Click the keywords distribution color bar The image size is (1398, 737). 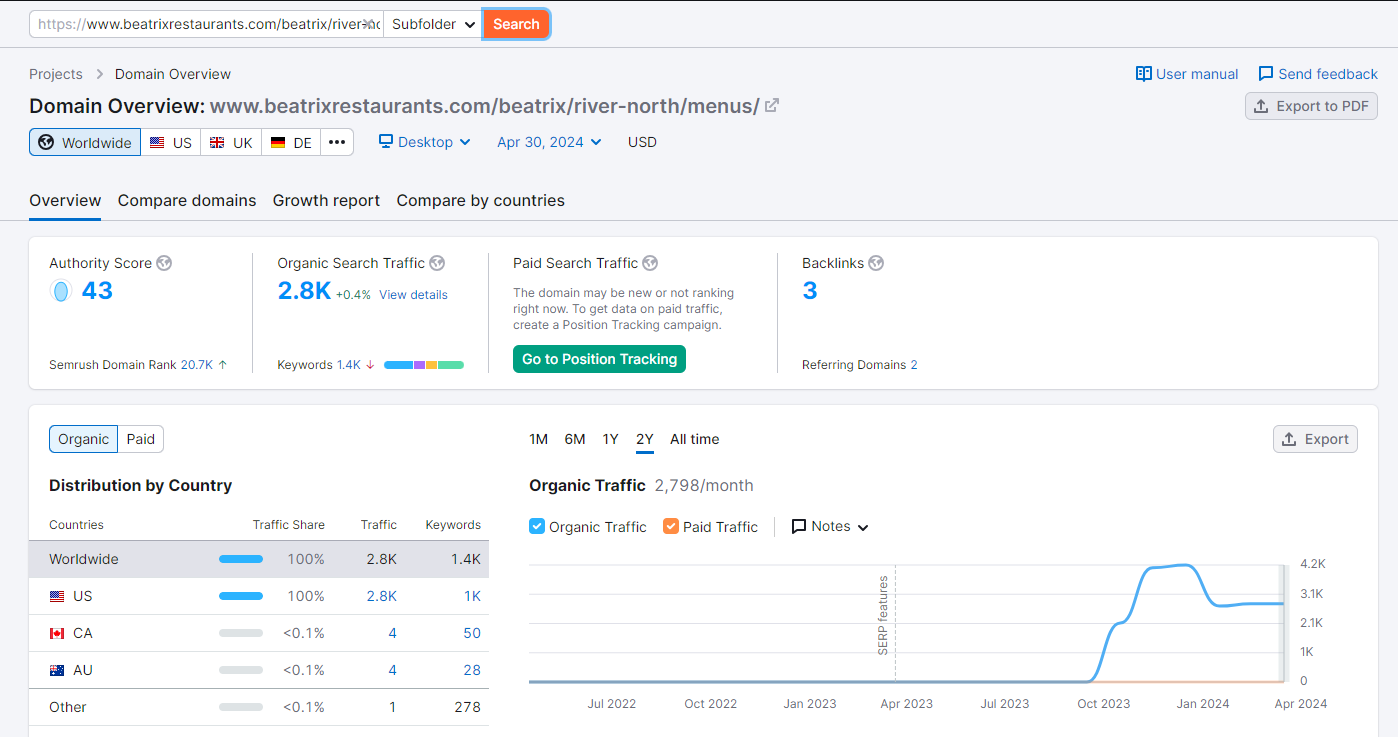click(x=423, y=365)
